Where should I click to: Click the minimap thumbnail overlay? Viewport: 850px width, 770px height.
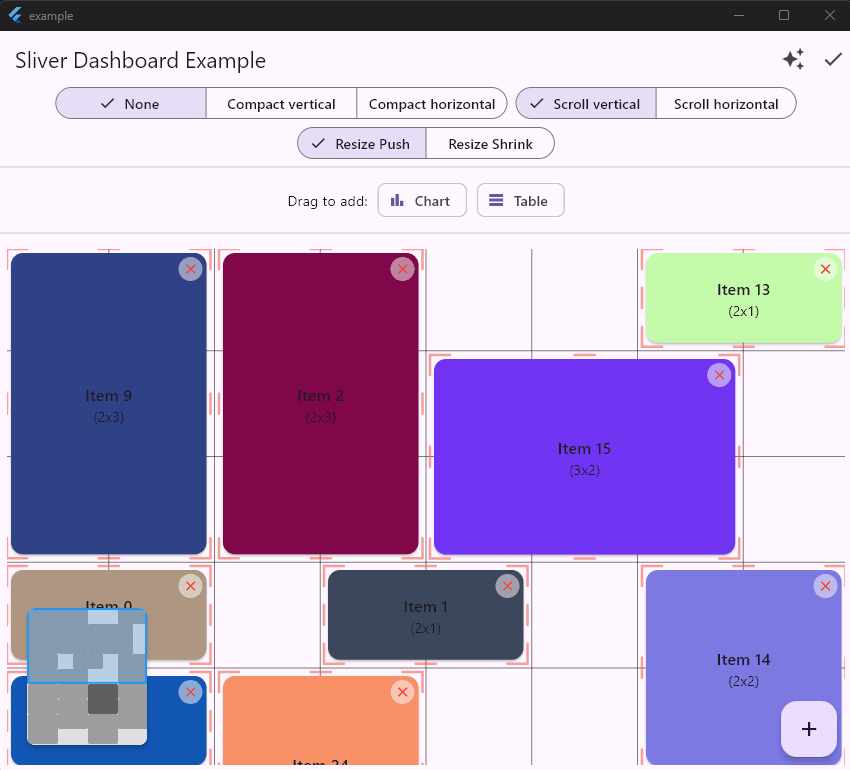click(87, 676)
